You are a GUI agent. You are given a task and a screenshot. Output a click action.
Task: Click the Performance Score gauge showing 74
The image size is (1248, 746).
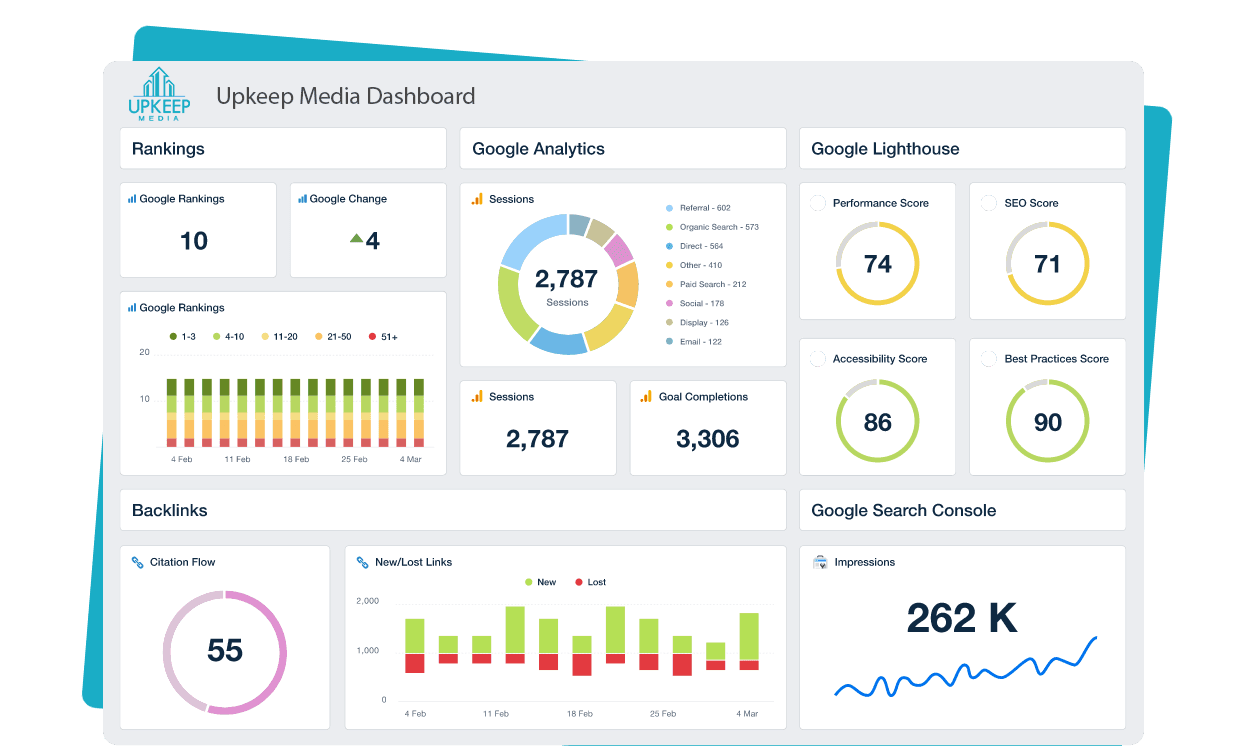pos(877,263)
